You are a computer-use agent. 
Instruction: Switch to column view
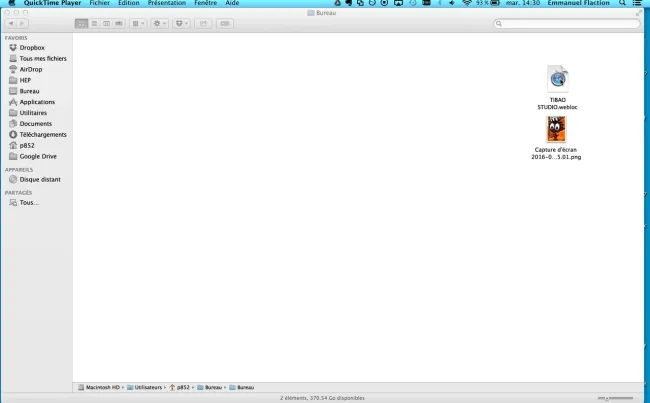pyautogui.click(x=106, y=24)
